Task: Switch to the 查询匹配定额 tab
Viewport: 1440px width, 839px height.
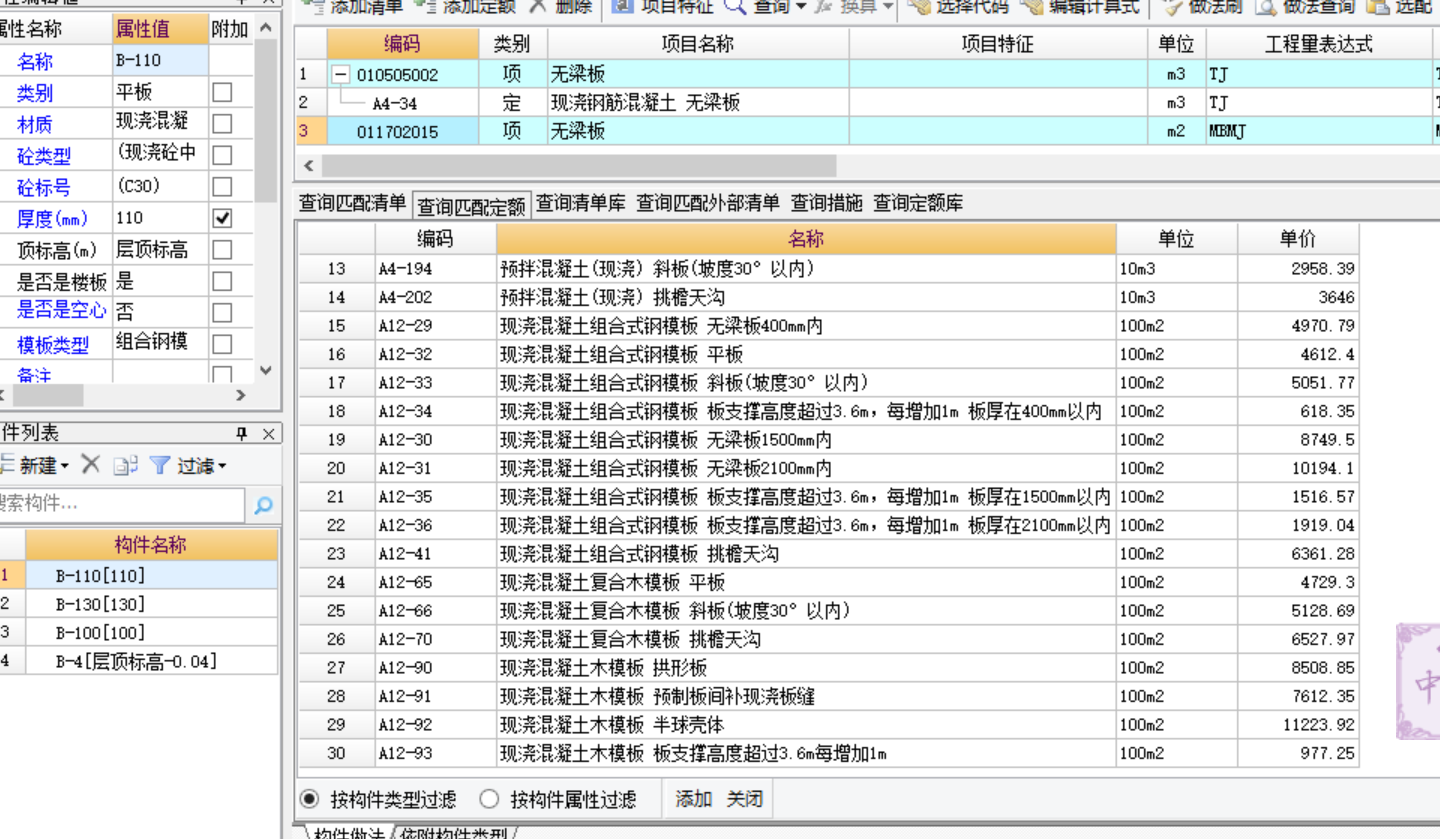Action: click(x=472, y=206)
